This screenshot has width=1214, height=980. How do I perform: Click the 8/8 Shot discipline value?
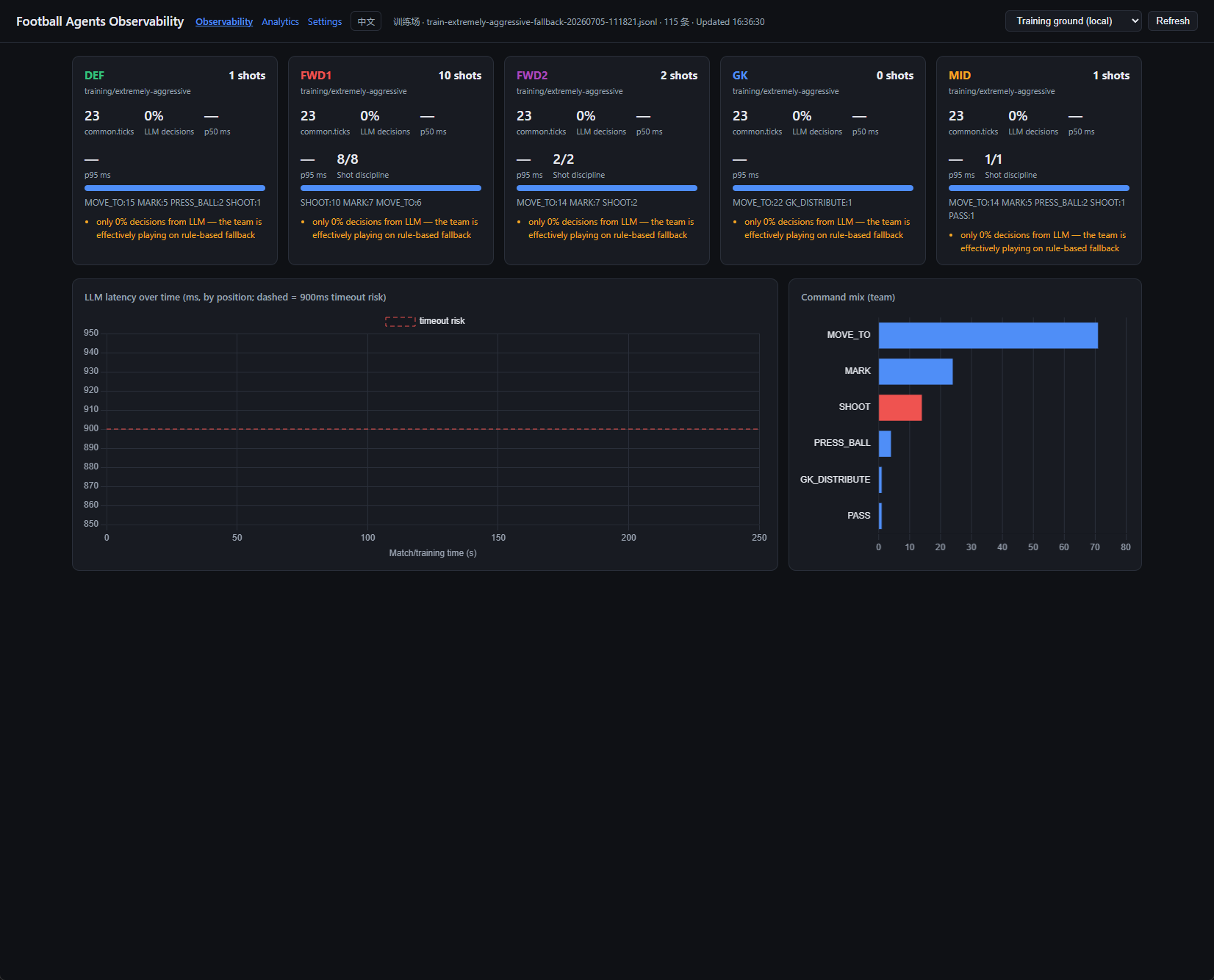coord(348,159)
